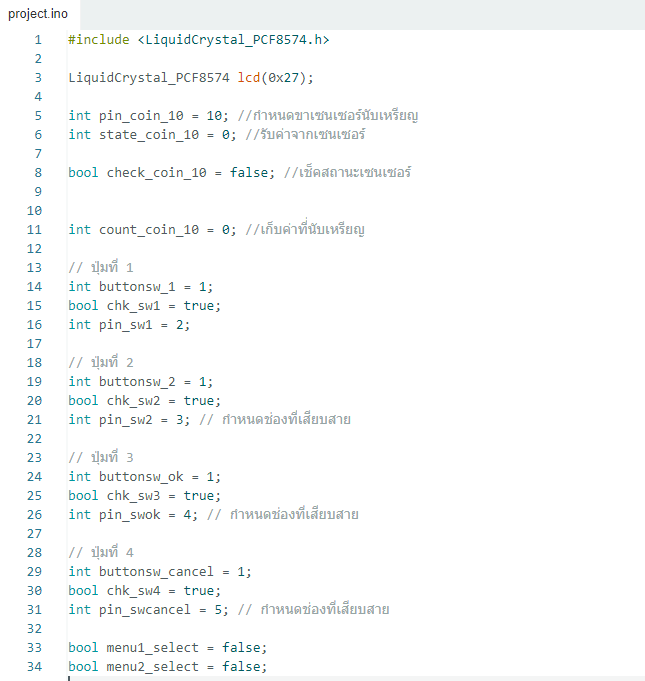Click the check_coin_10 = false line
Screen dimensions: 645x681
point(239,173)
